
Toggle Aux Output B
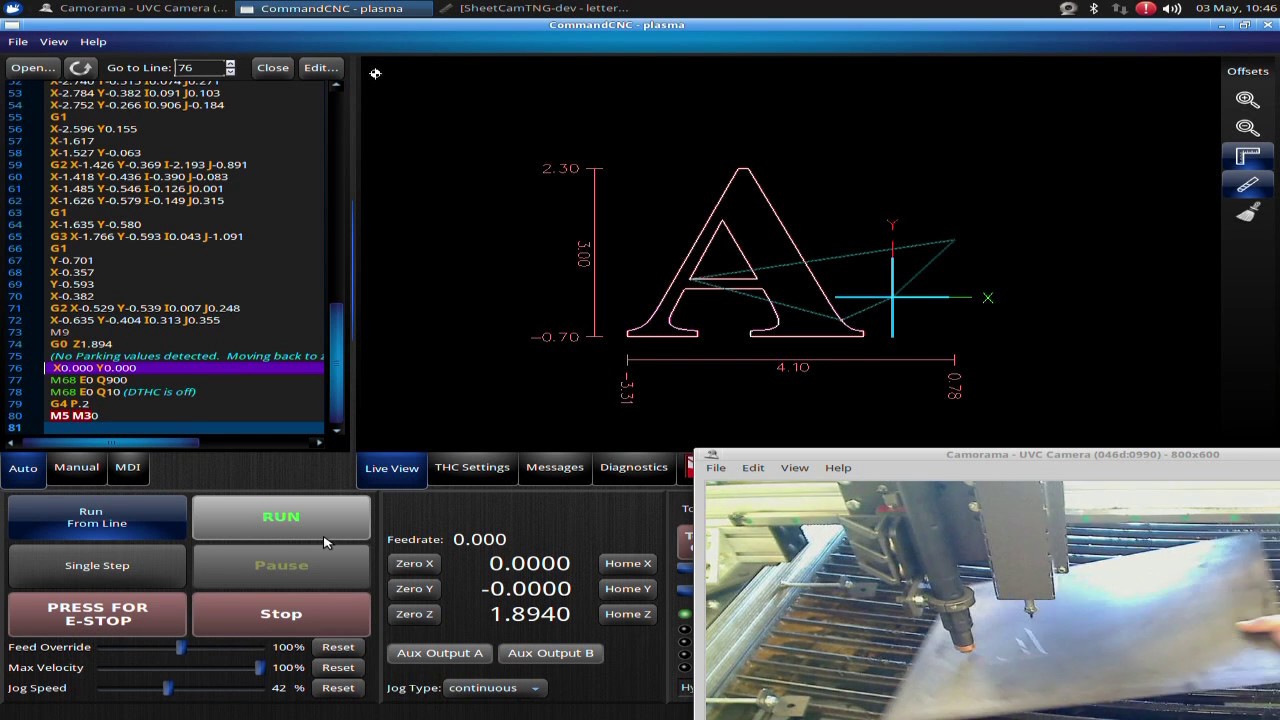[x=551, y=653]
